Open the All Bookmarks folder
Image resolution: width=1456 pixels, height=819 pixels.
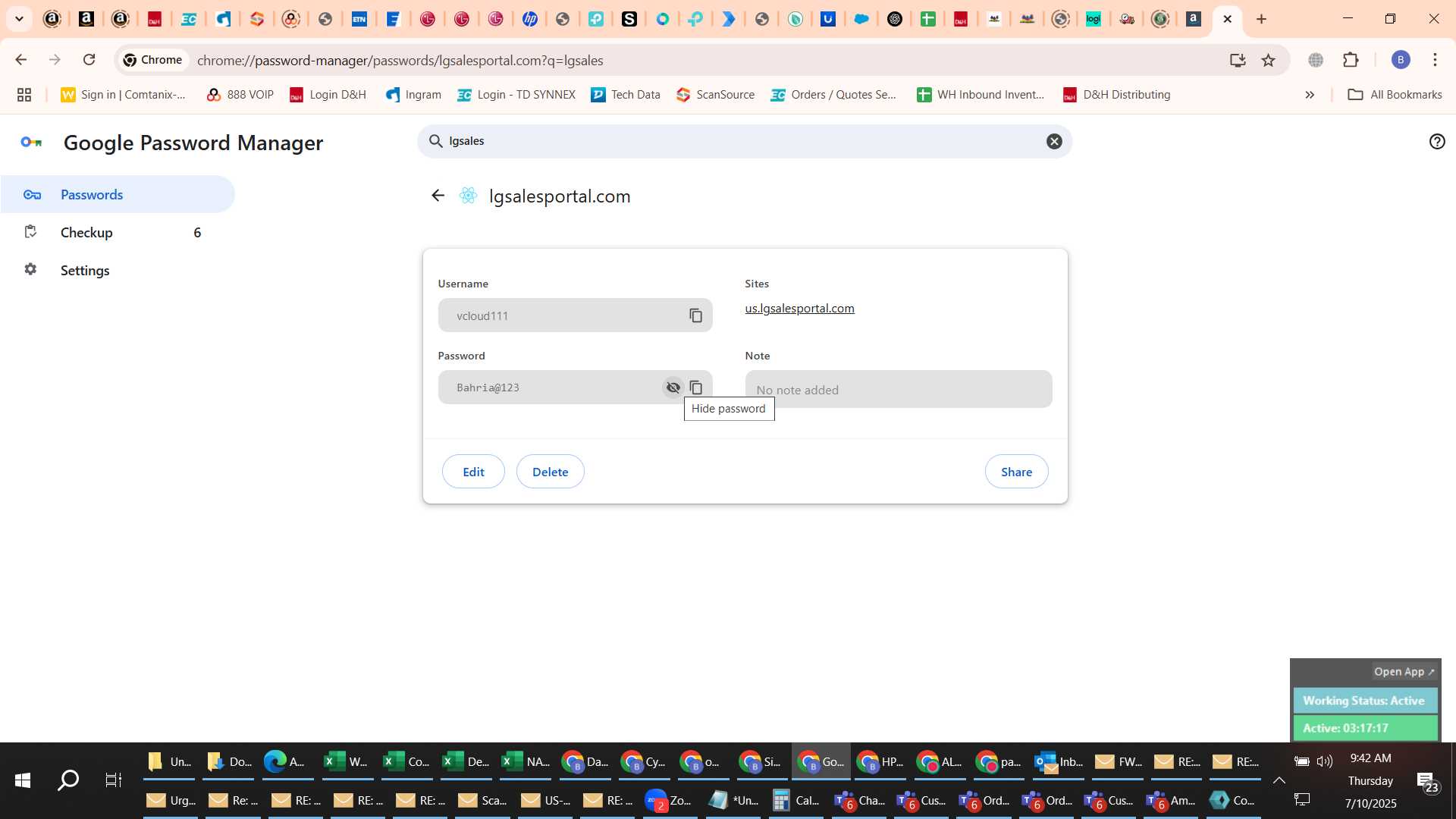[x=1395, y=95]
